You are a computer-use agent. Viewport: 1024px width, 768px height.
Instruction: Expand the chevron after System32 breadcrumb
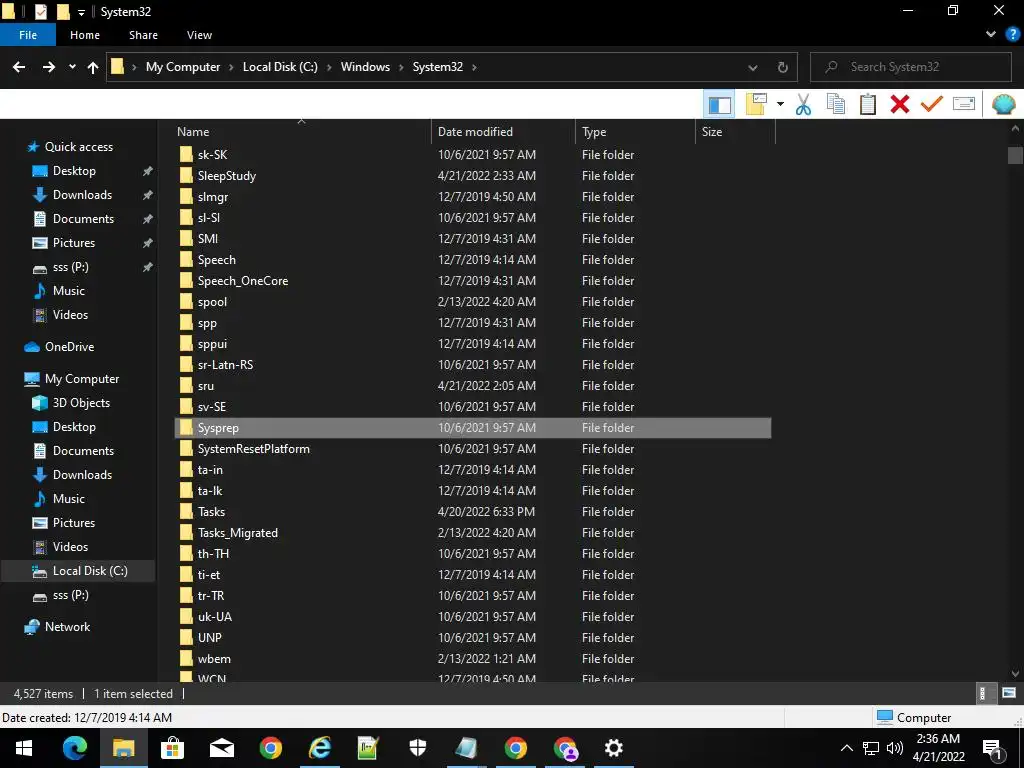click(x=474, y=67)
